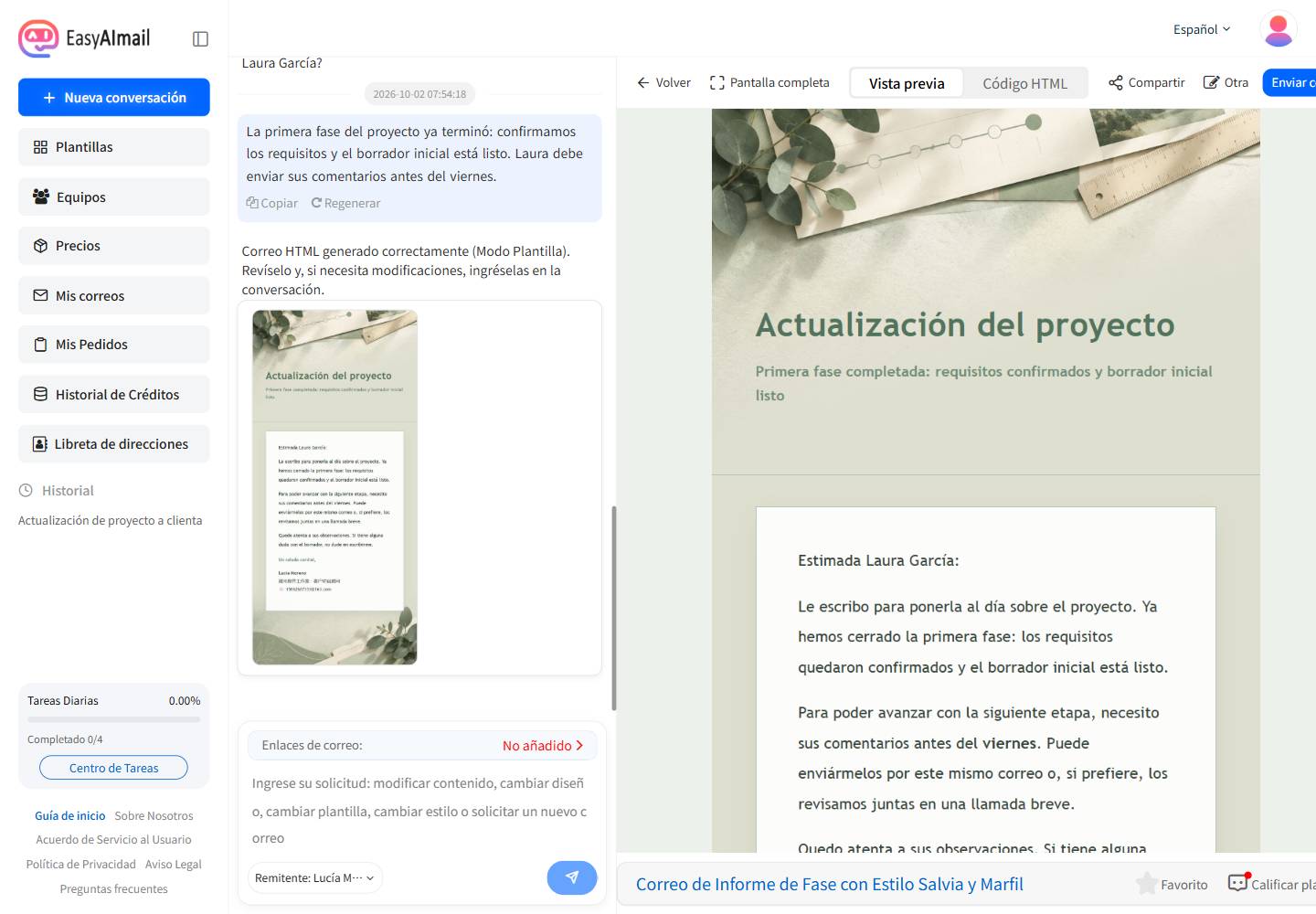Screen dimensions: 1316x914
Task: Select the Vista previa tab
Action: click(x=907, y=83)
